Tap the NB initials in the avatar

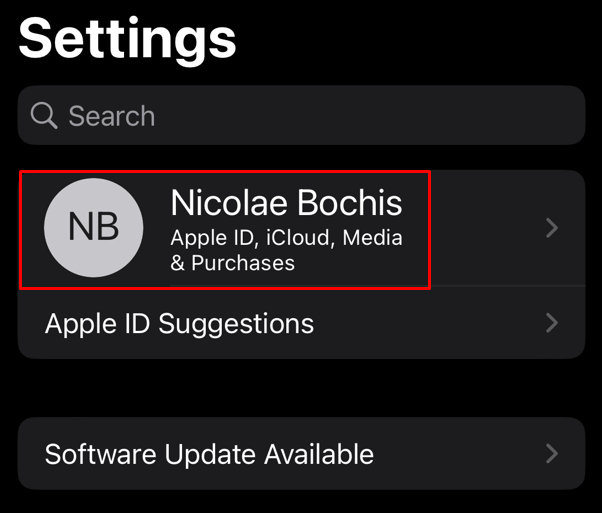94,227
